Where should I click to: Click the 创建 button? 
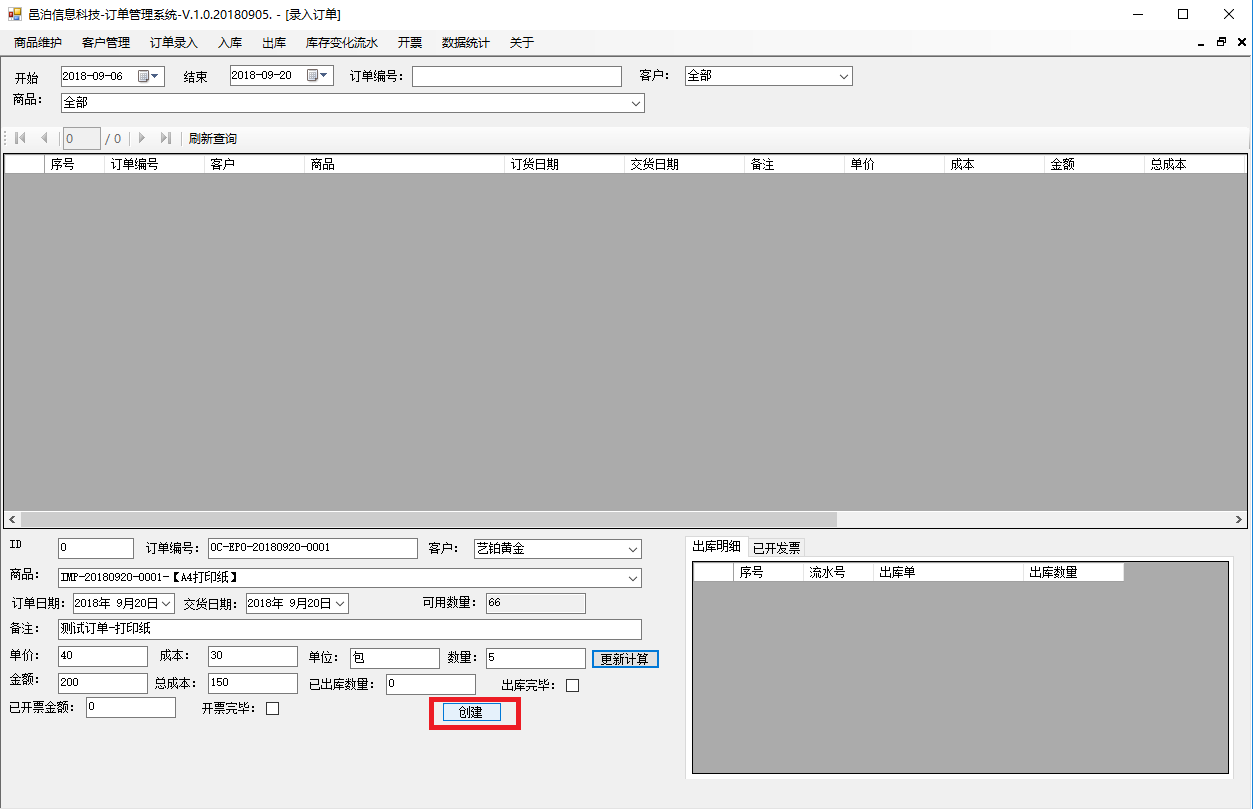[x=471, y=712]
